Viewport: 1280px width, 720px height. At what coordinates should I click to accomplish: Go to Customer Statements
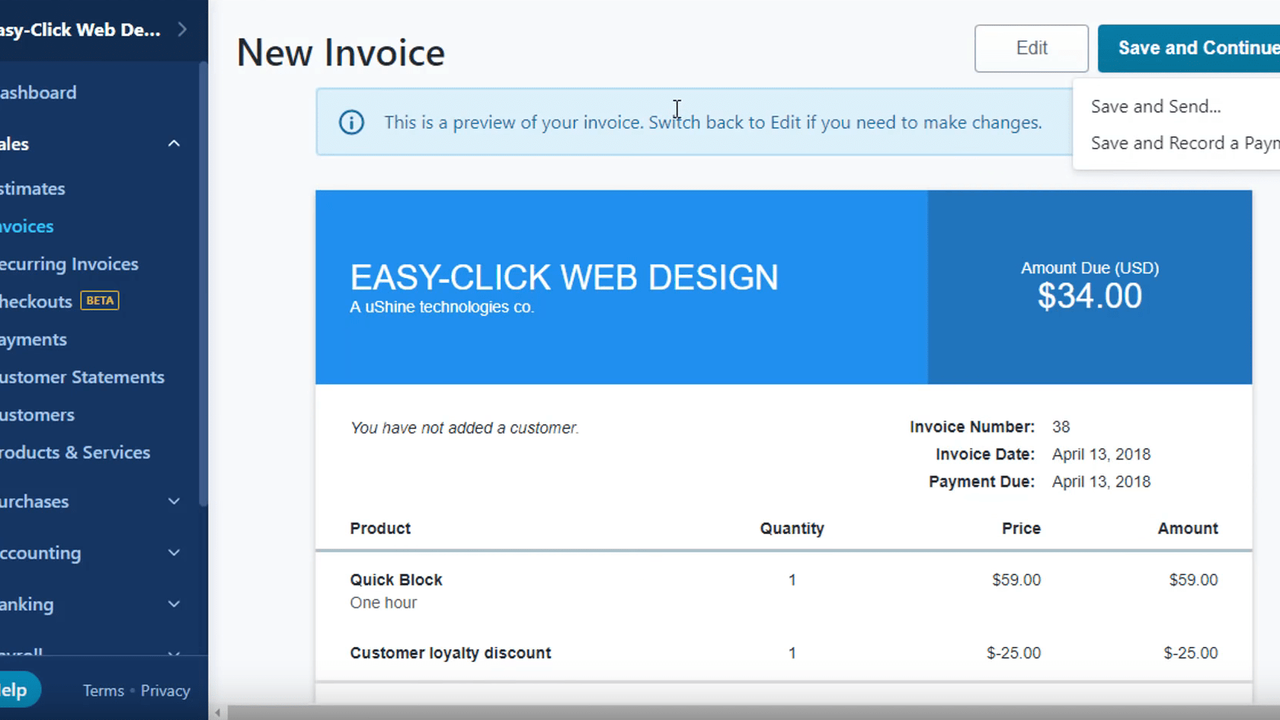(82, 377)
